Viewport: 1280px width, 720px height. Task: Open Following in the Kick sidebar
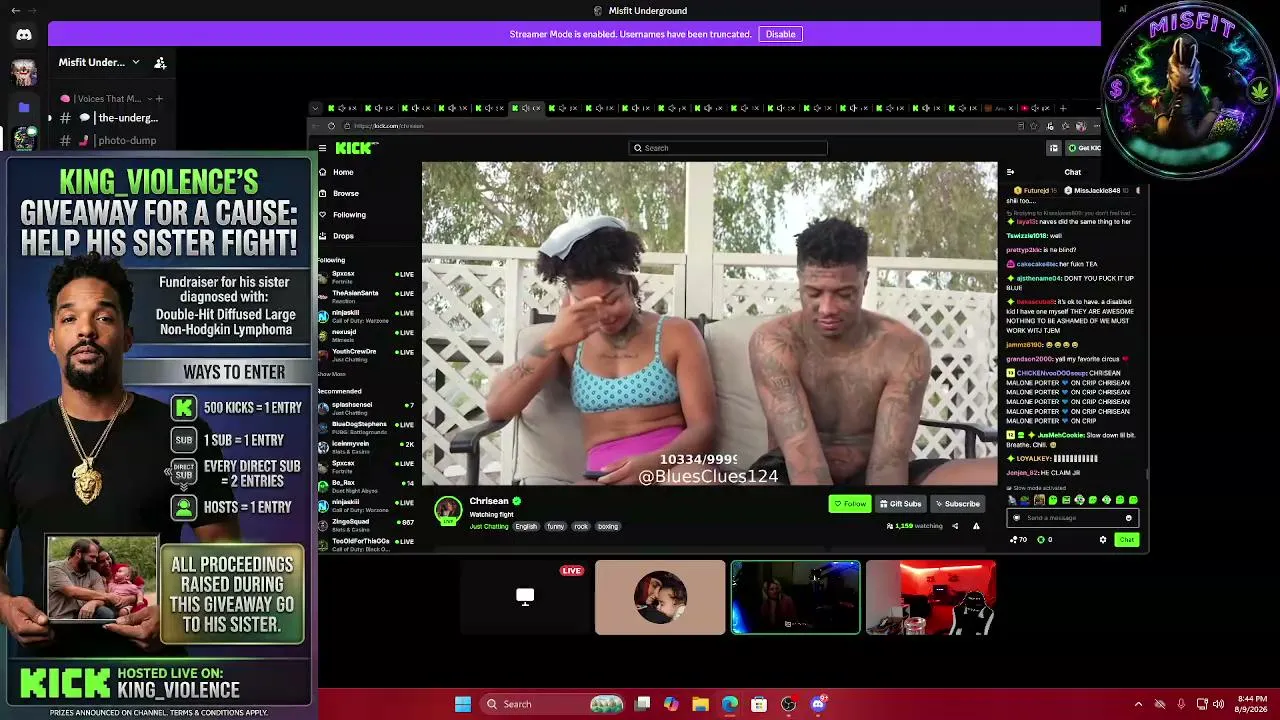coord(349,215)
